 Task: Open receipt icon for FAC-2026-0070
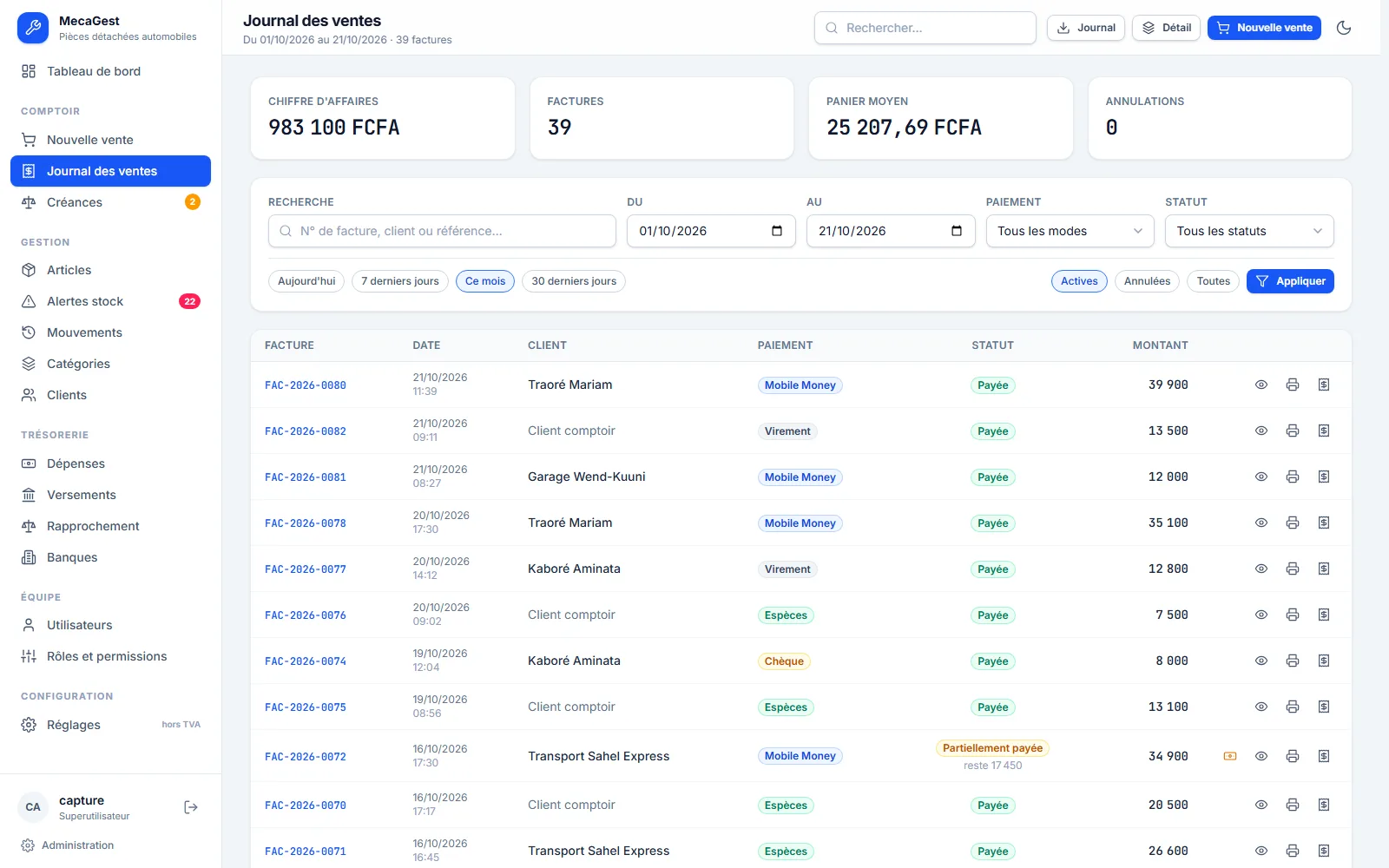(1324, 805)
